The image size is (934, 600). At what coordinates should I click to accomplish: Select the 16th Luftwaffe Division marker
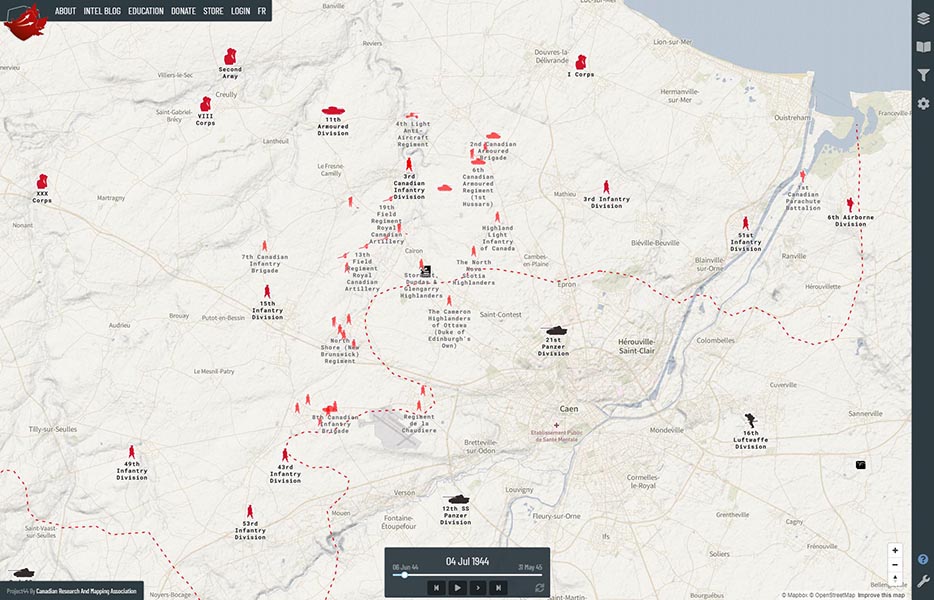pos(751,421)
